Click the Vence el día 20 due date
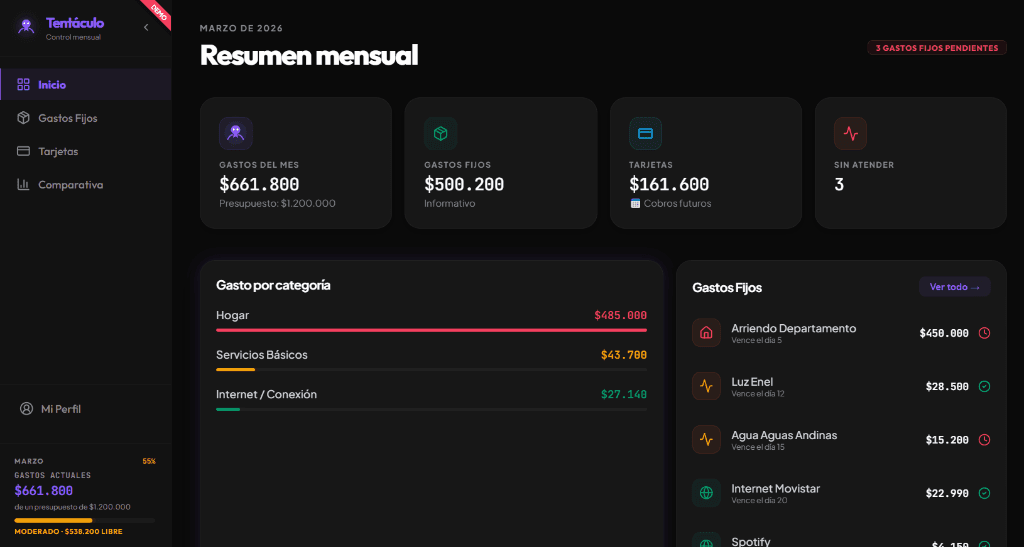Screen dimensions: 1024x547 pyautogui.click(x=760, y=501)
